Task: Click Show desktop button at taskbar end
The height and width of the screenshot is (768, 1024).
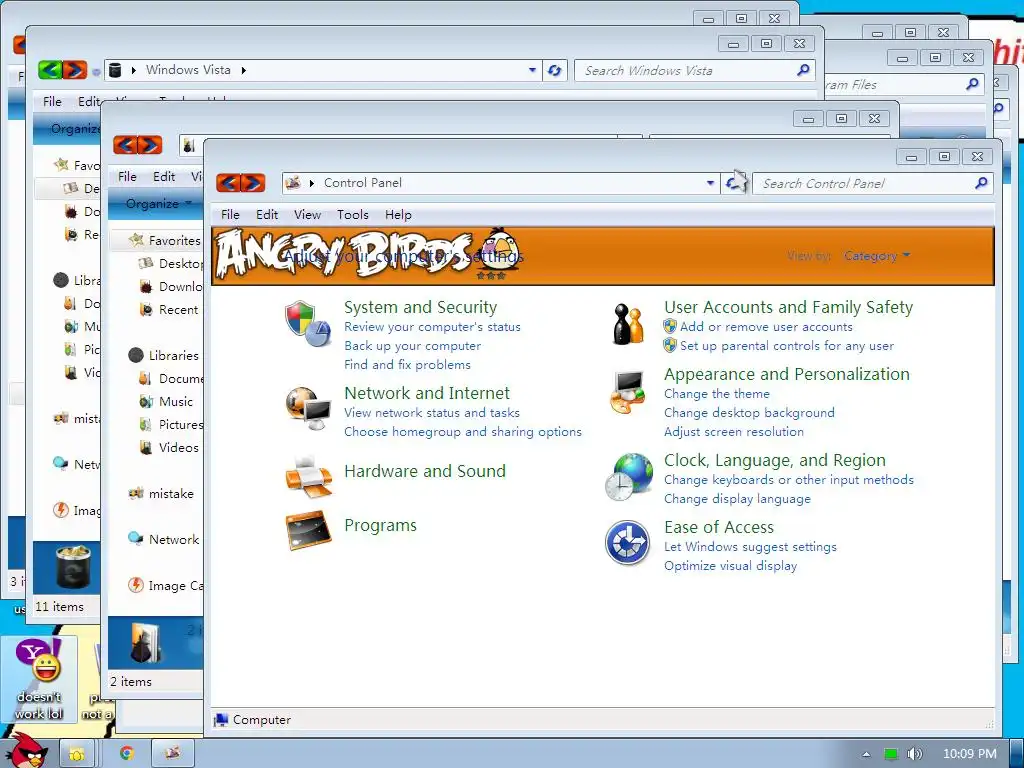Action: coord(1016,754)
